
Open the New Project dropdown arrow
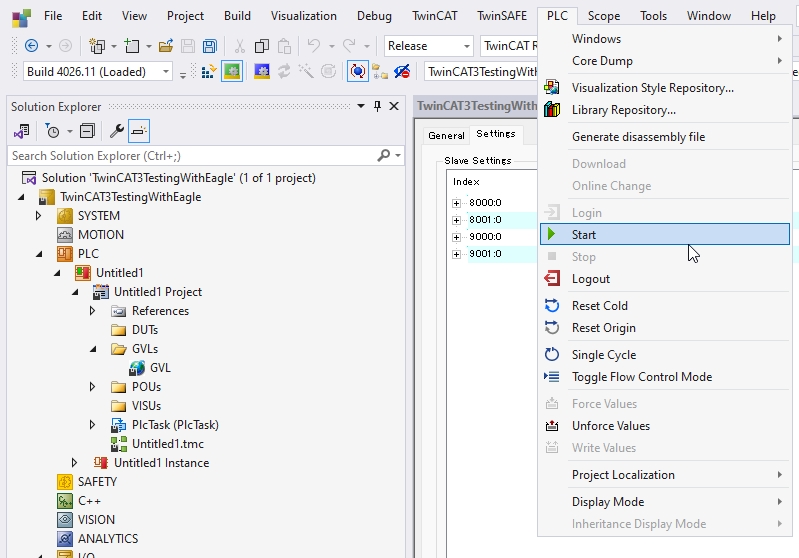pos(114,46)
